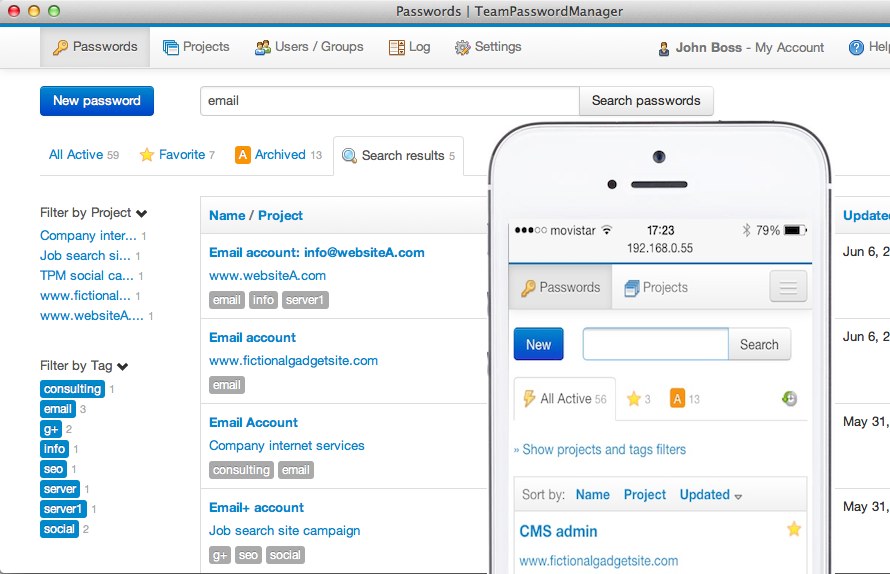
Task: Select All Active tab on phone
Action: point(565,399)
